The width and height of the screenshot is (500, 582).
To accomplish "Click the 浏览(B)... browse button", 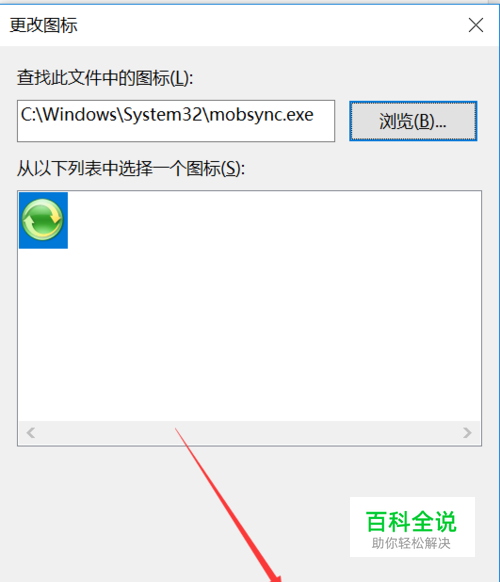I will [413, 121].
